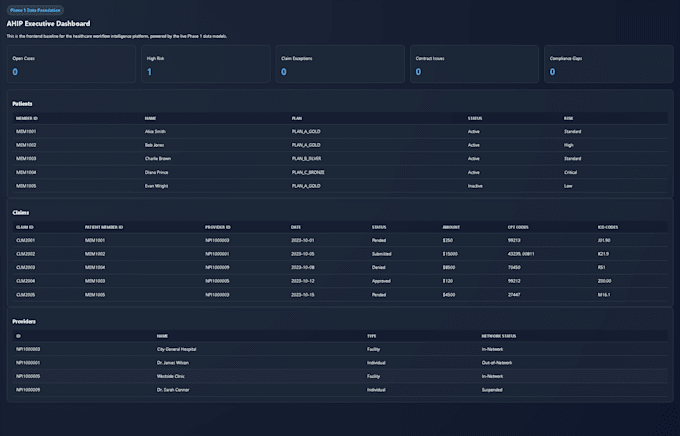
Task: Click the Patients section heading
Action: tap(22, 104)
